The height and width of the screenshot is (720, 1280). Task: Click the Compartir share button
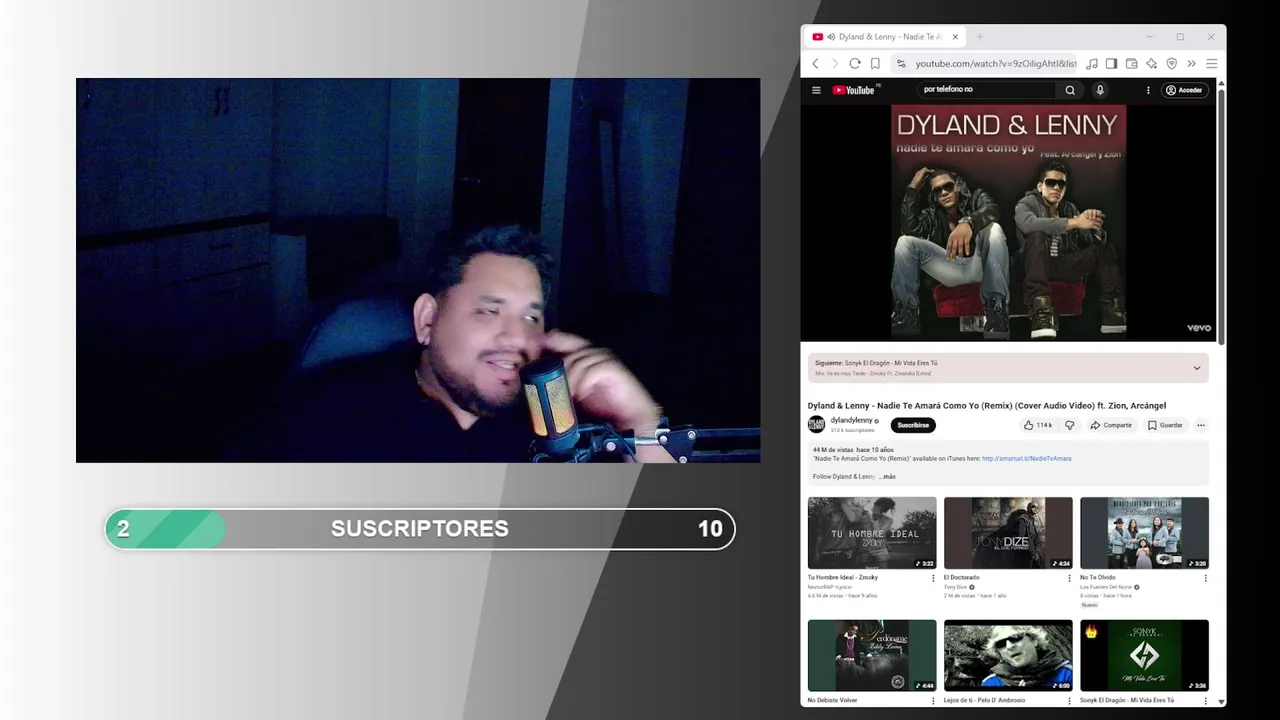1111,425
